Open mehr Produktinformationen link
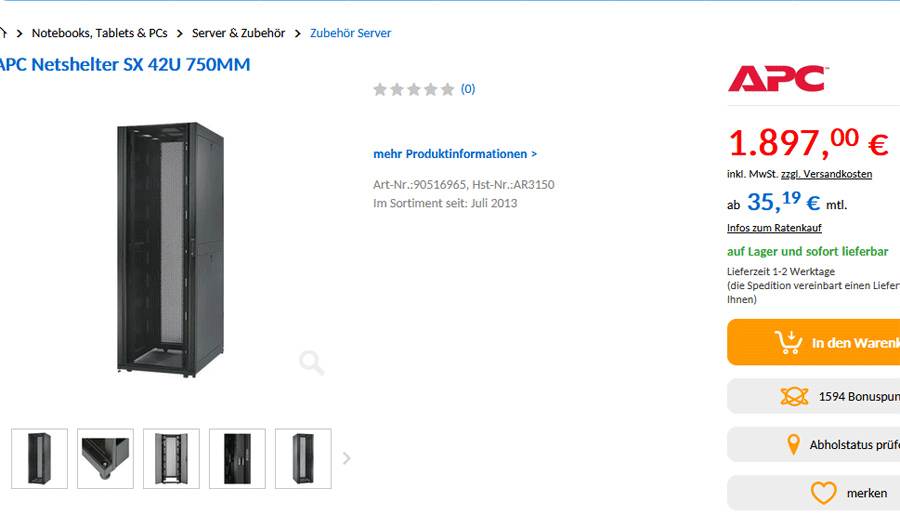Viewport: 900px width, 515px height. (455, 154)
